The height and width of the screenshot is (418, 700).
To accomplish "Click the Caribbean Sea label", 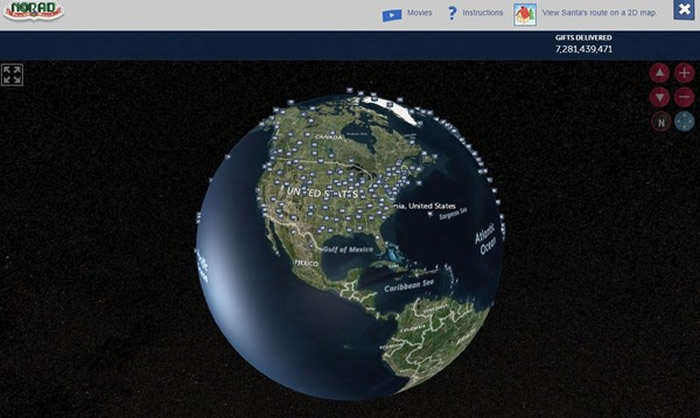I will (408, 285).
